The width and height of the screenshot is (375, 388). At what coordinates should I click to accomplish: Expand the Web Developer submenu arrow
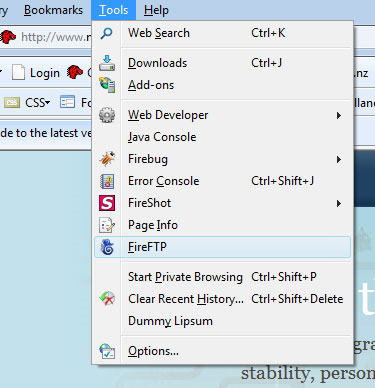click(339, 115)
